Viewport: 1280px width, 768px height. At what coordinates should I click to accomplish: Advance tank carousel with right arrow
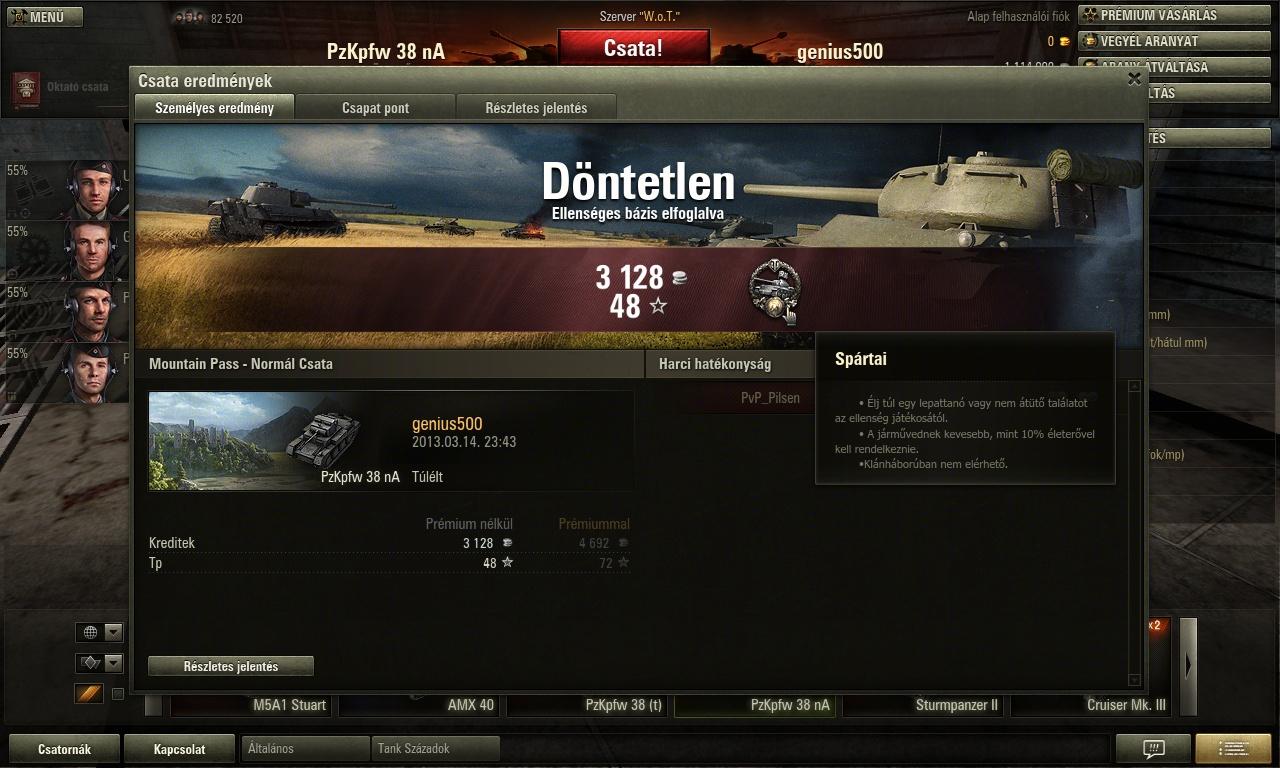[x=1188, y=666]
